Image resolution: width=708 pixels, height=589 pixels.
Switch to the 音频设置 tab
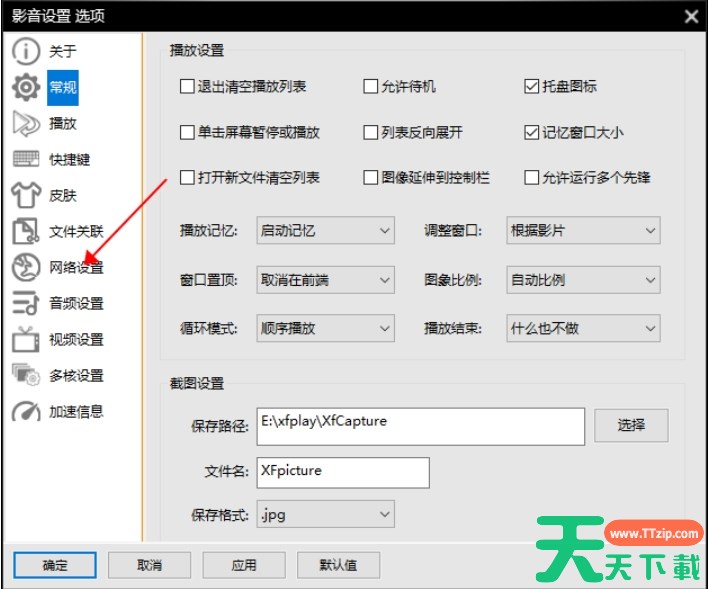[76, 303]
